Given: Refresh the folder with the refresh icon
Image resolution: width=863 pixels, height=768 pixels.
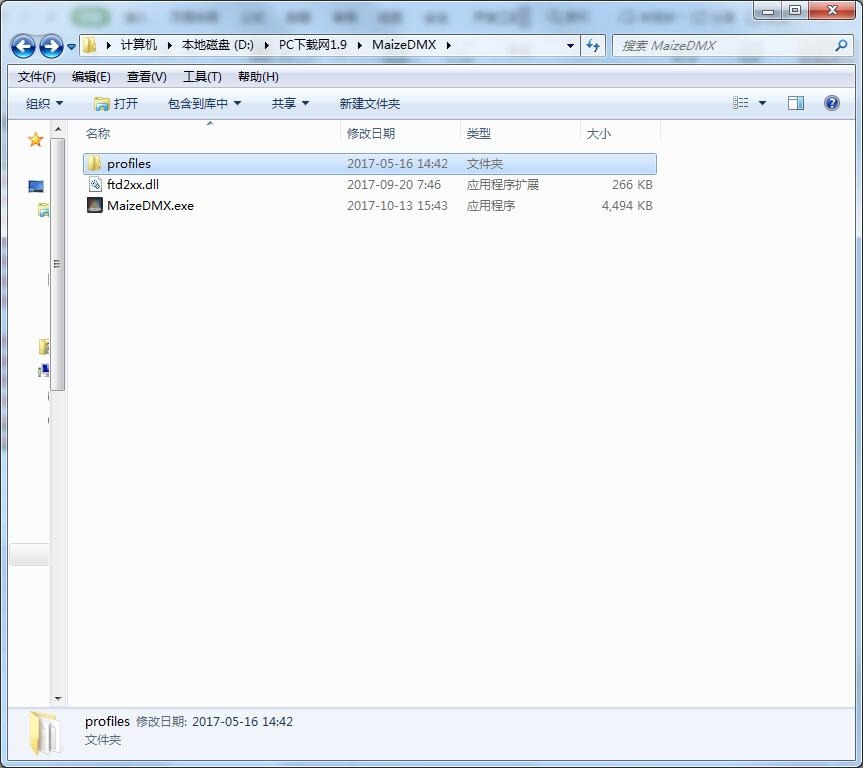Looking at the screenshot, I should coord(593,46).
